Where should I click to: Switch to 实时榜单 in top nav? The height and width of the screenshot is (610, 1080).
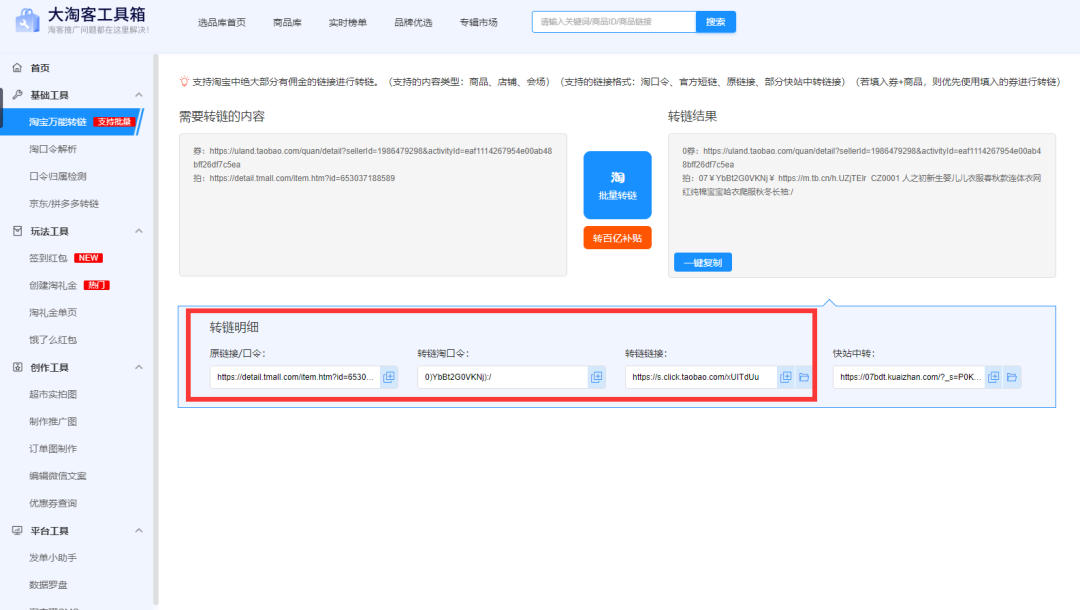point(347,22)
